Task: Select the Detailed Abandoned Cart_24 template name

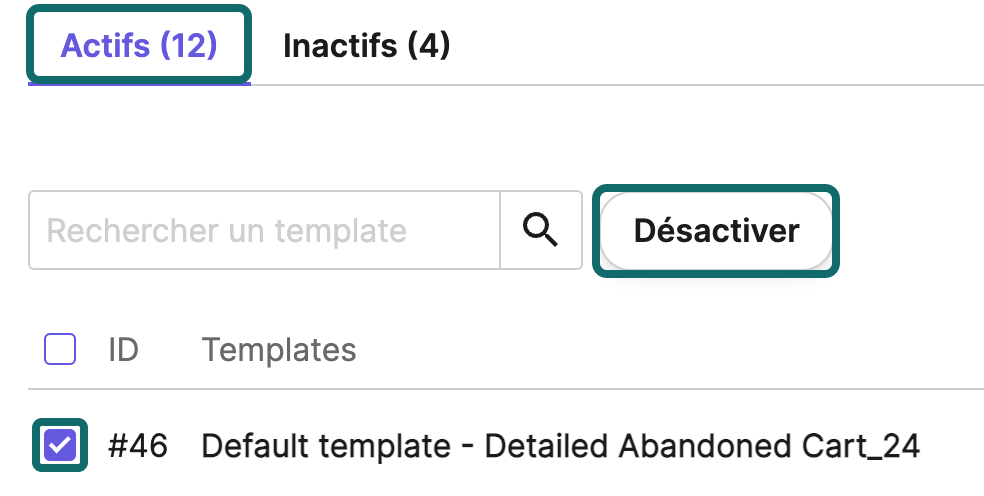Action: coord(560,446)
